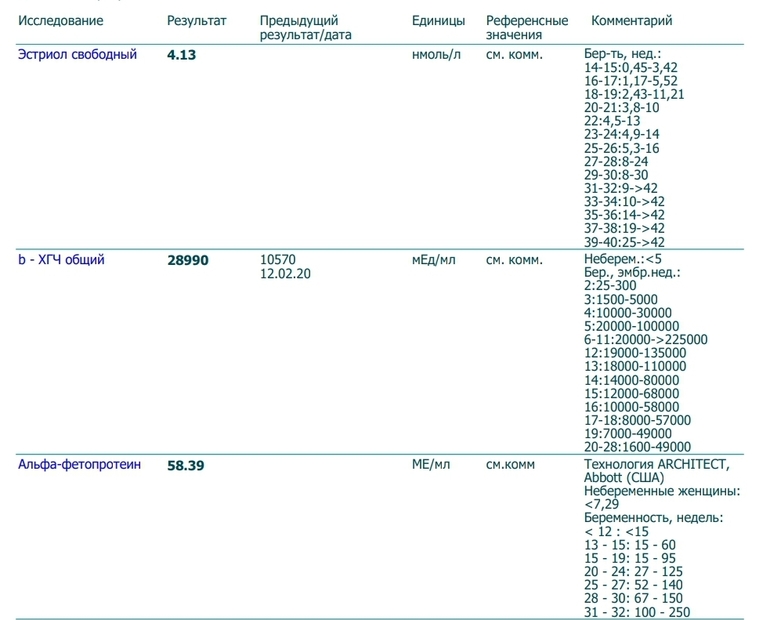The image size is (770, 620).
Task: Click the 6-11:20000->225000 reference range
Action: 645,339
